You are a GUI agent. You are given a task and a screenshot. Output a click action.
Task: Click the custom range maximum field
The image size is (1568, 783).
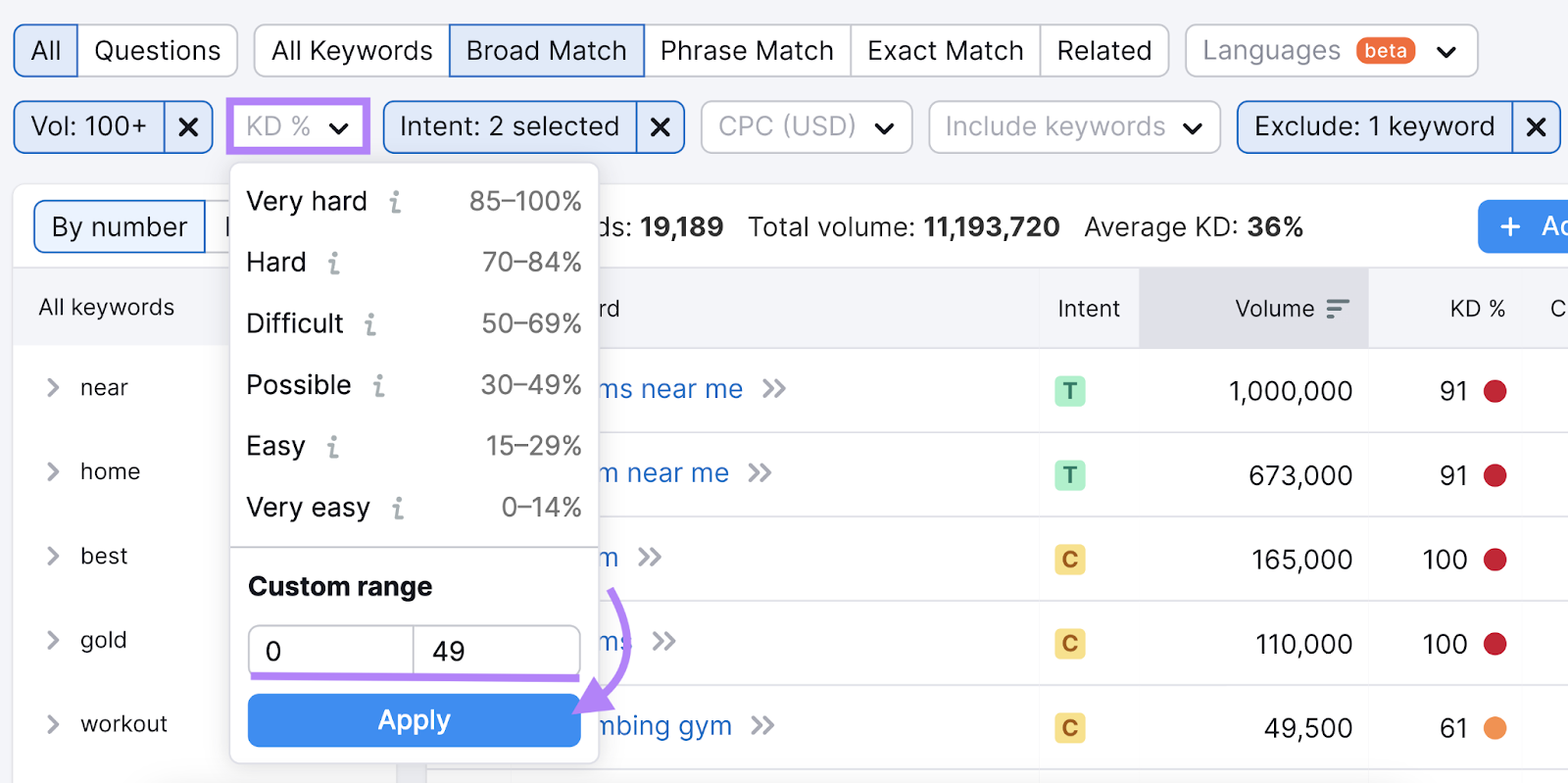pyautogui.click(x=496, y=652)
